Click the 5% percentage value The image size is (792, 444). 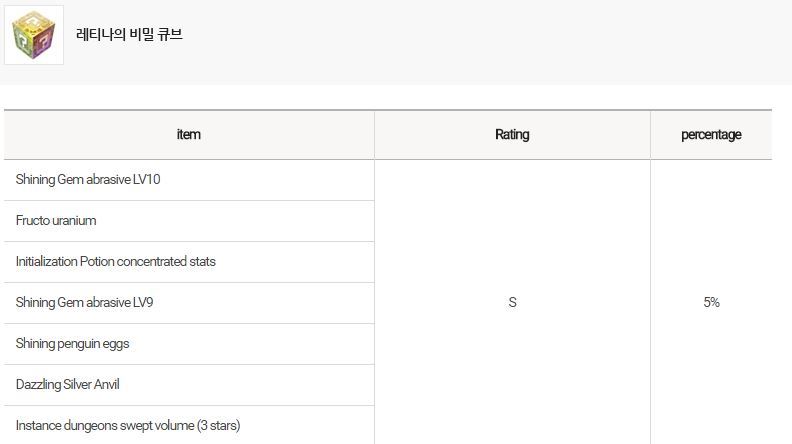[711, 303]
